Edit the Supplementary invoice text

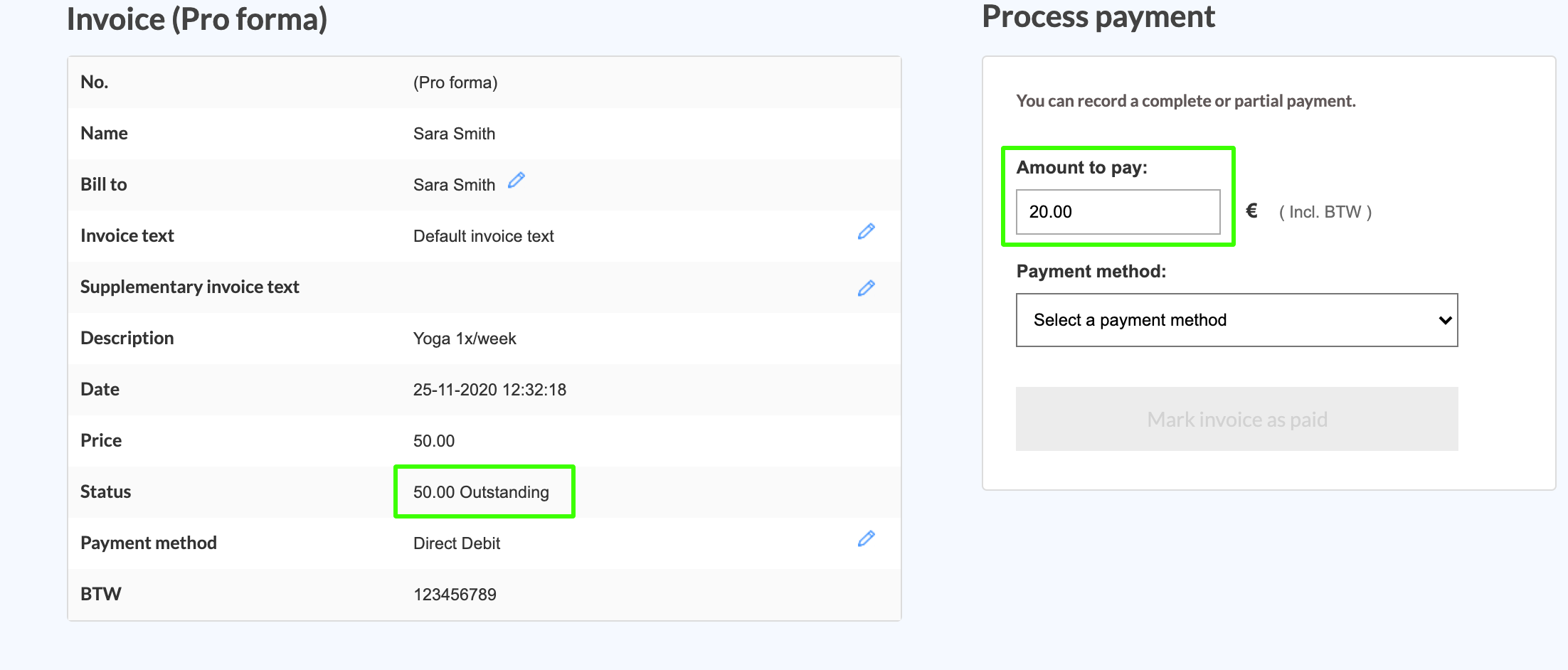tap(866, 288)
